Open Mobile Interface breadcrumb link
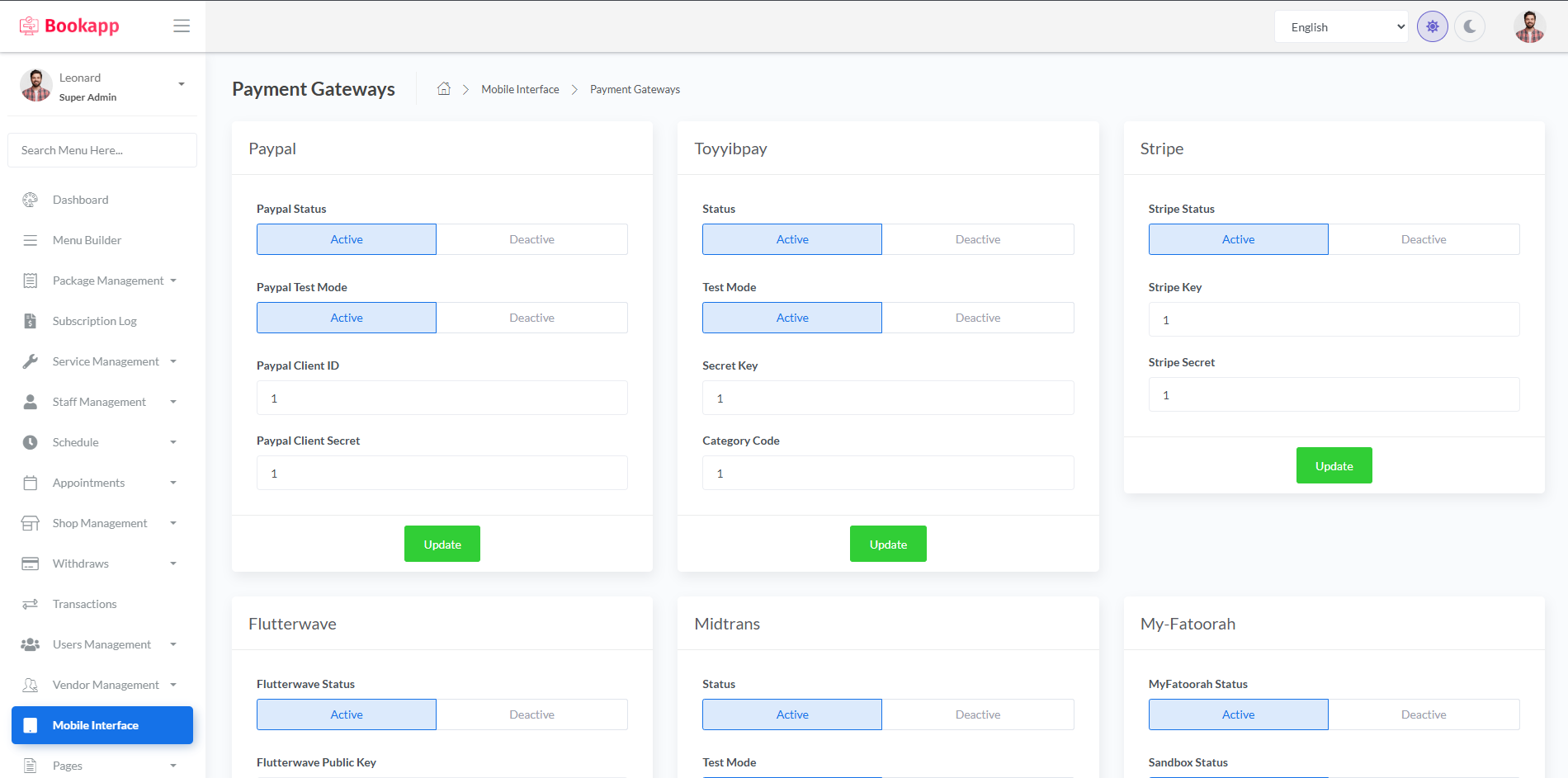1568x778 pixels. click(520, 88)
